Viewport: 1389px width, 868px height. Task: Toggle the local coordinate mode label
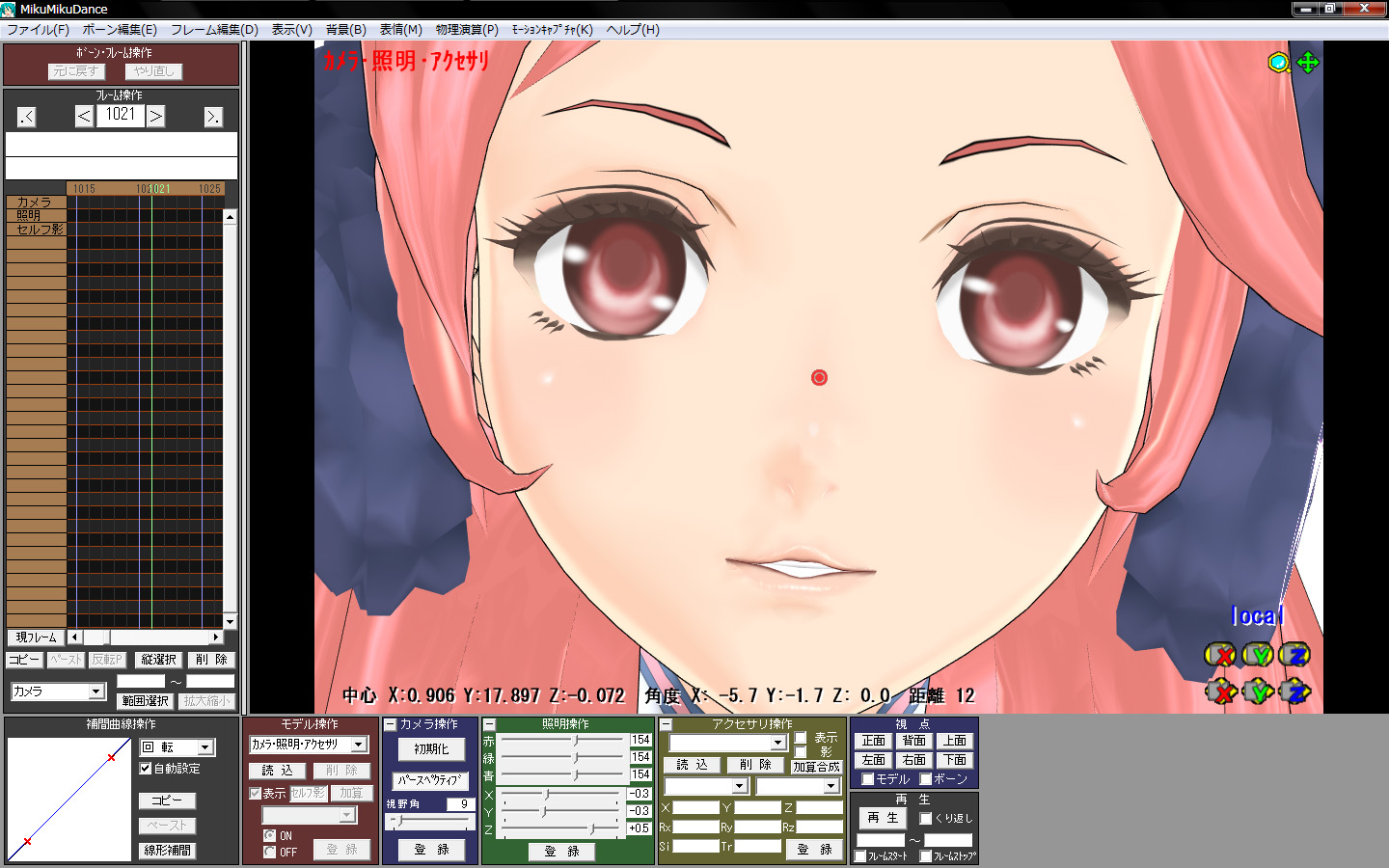1258,615
